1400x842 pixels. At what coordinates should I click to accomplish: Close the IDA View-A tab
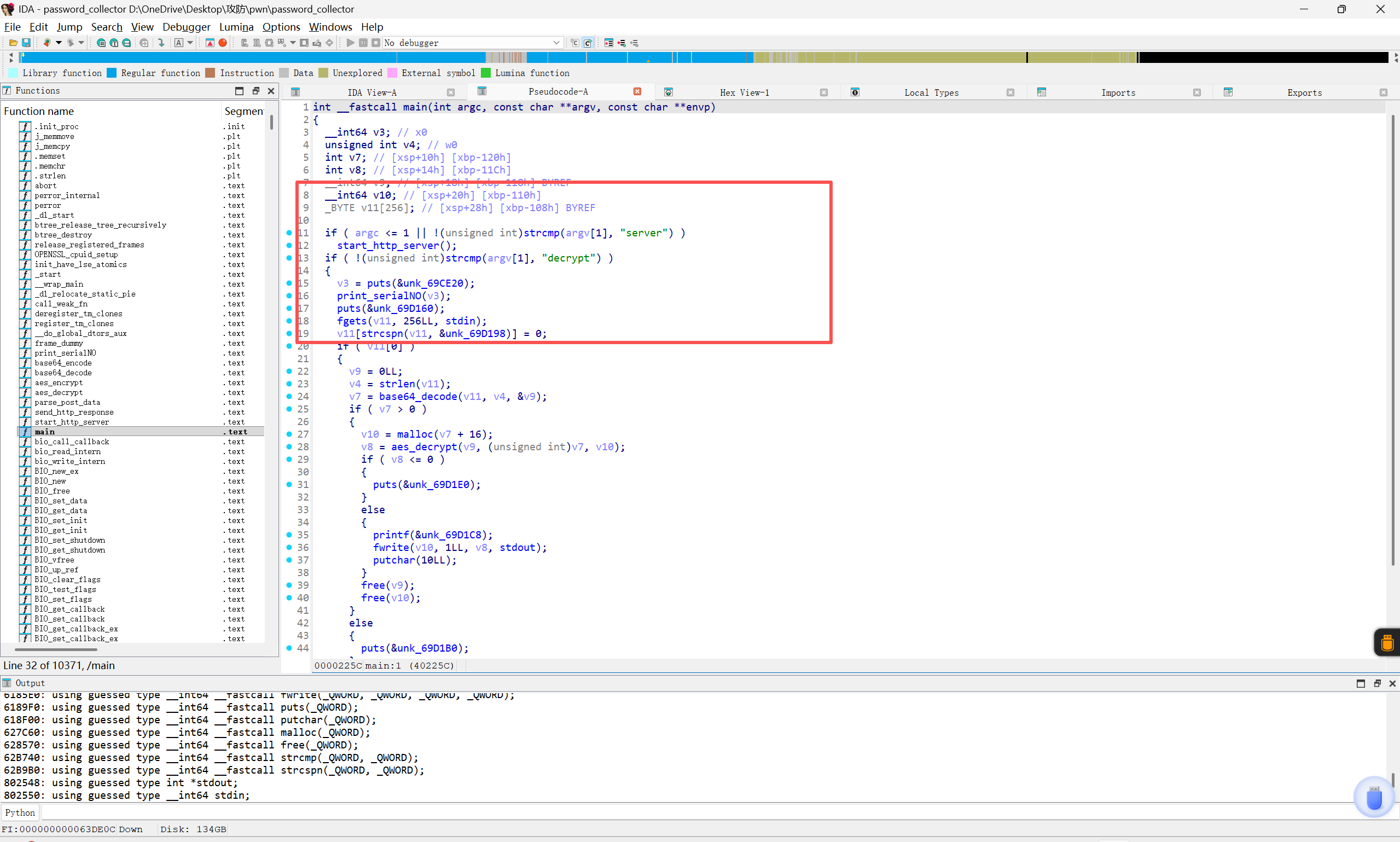(x=450, y=92)
